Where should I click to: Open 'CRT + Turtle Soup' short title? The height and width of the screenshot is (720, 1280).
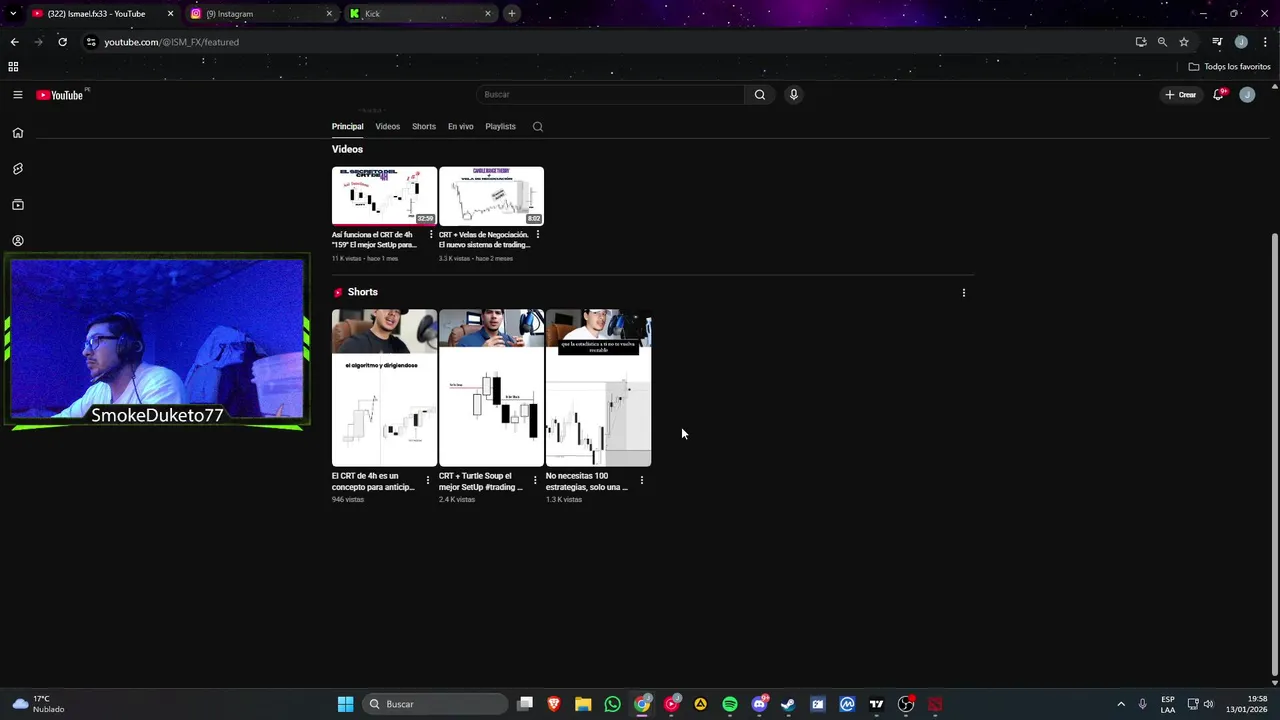click(x=481, y=482)
